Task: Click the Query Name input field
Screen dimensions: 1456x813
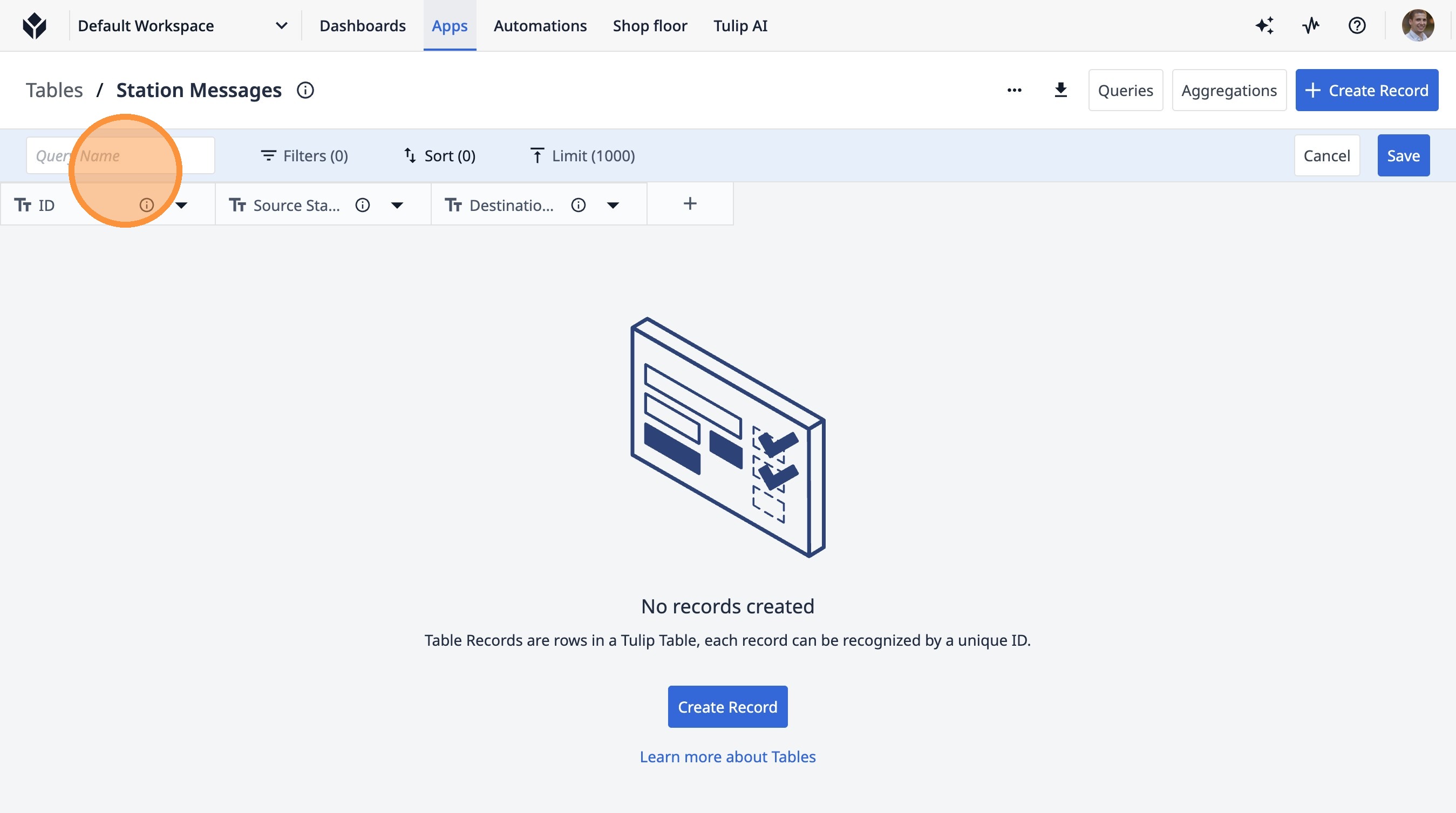Action: point(120,156)
